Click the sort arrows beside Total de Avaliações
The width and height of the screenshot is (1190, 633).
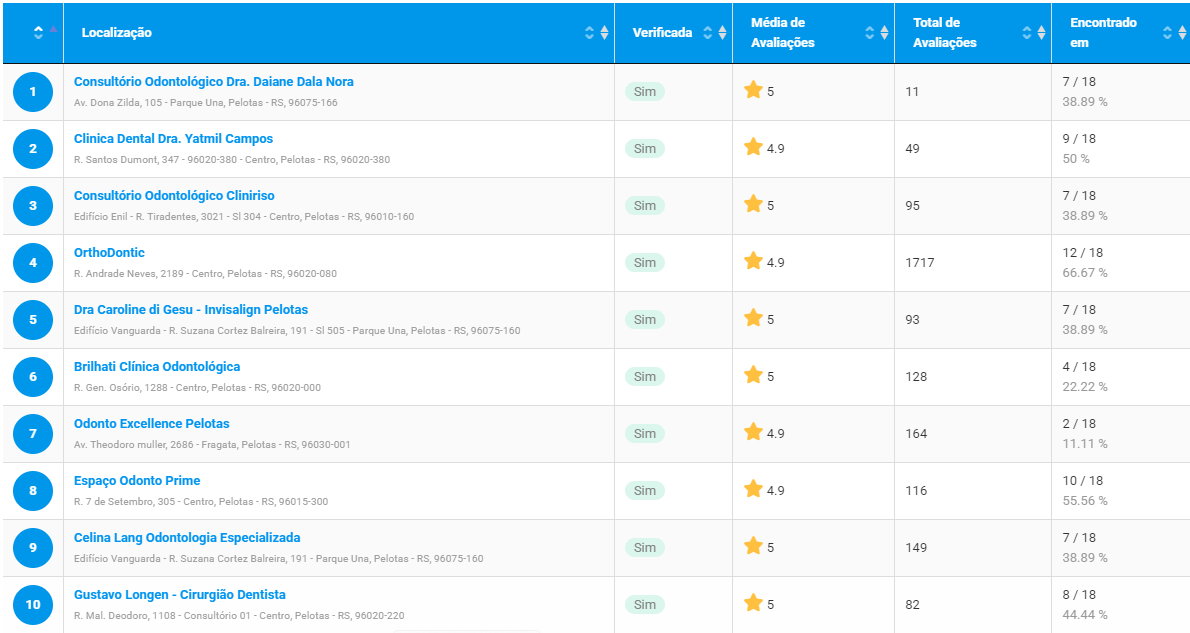click(1034, 33)
